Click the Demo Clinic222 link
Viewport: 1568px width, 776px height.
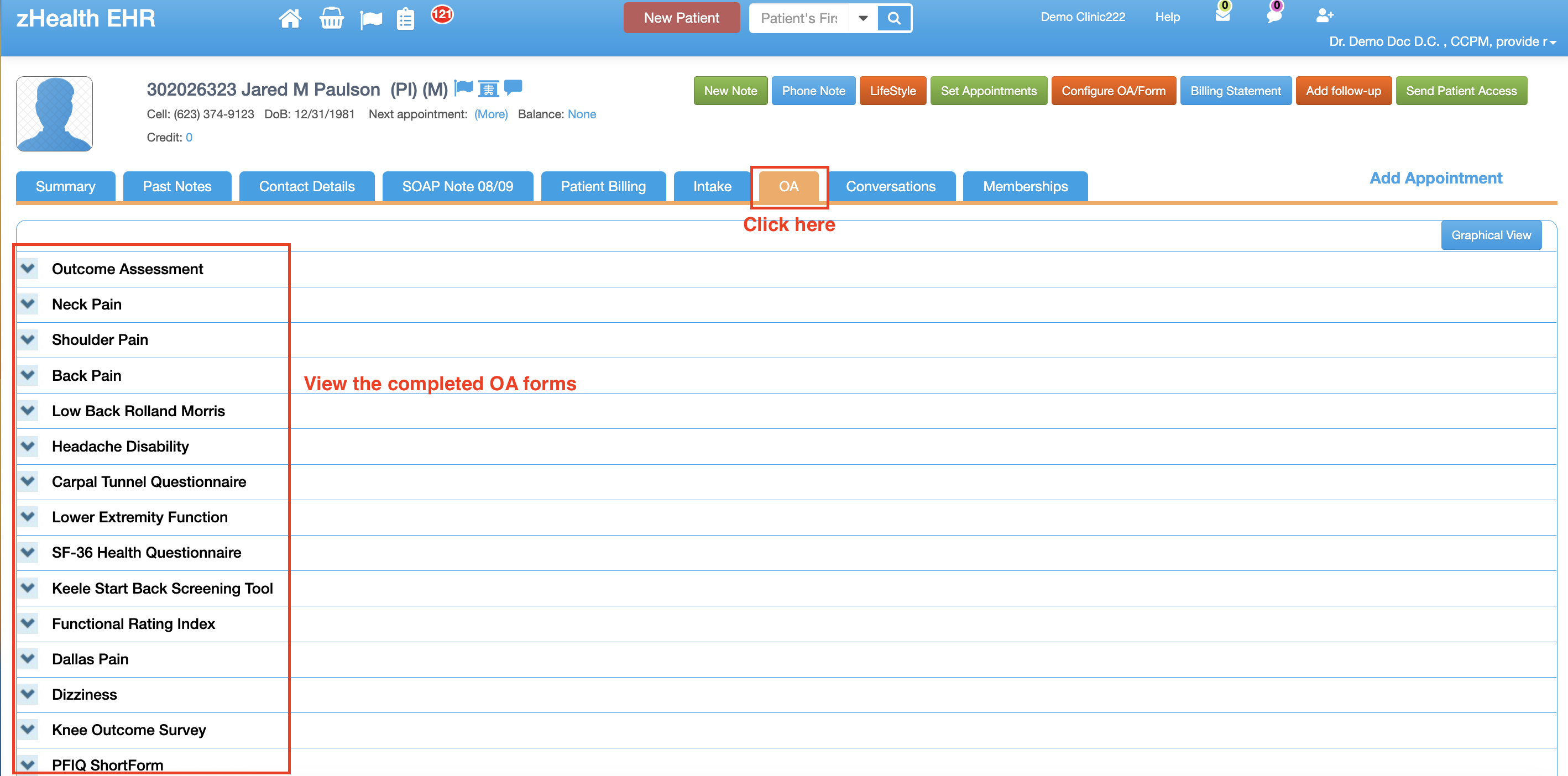[x=1083, y=17]
